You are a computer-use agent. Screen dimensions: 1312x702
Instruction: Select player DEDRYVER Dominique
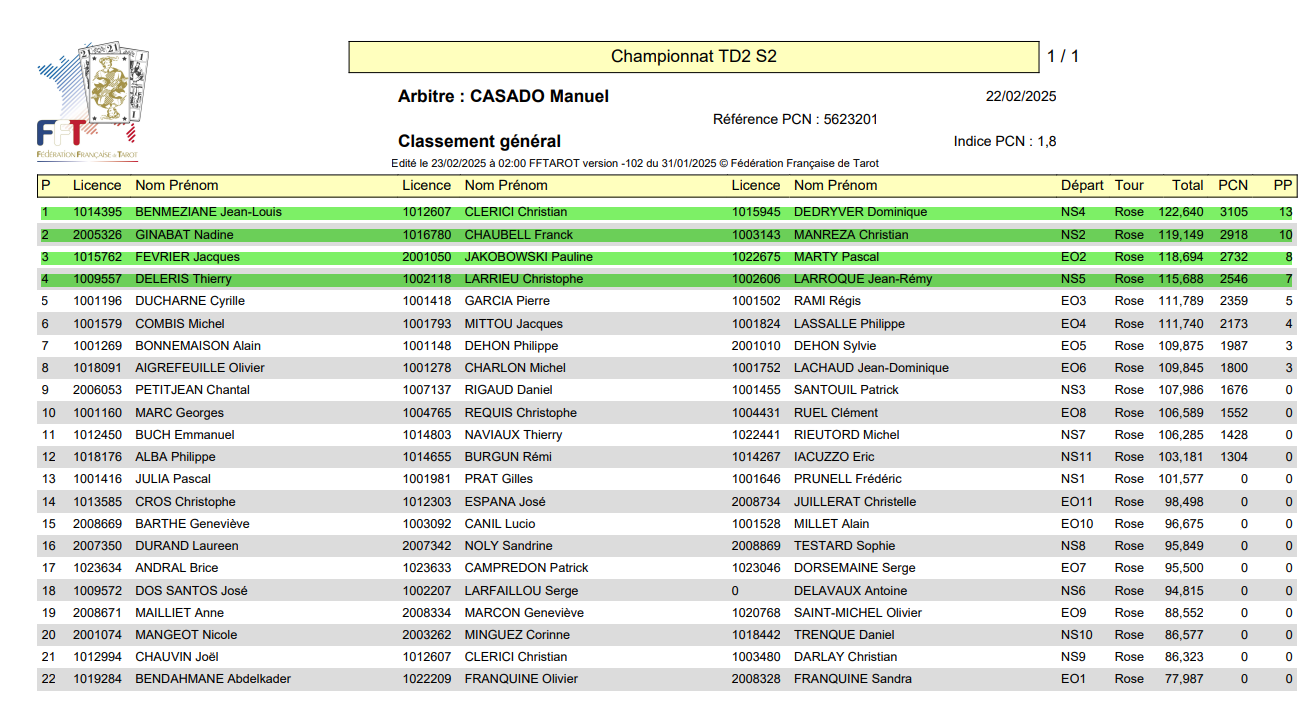[860, 212]
